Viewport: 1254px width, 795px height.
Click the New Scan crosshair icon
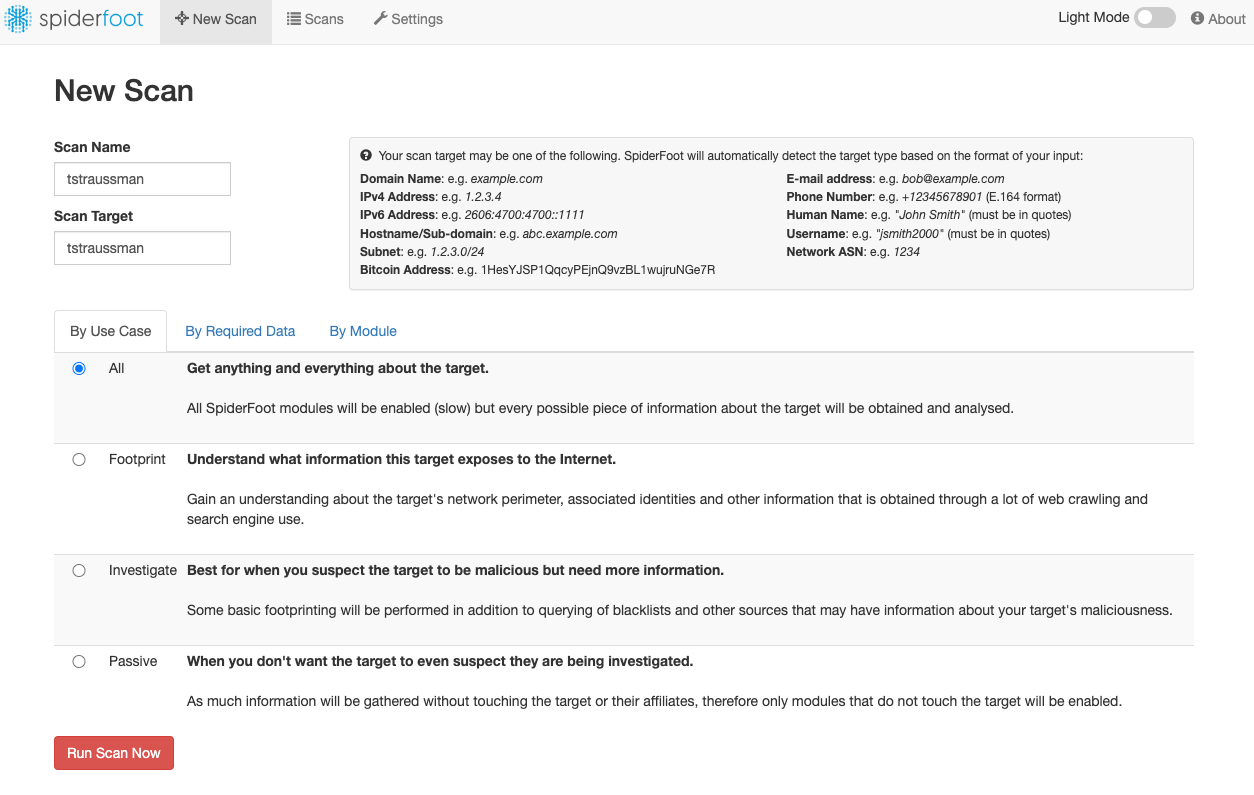click(x=181, y=19)
